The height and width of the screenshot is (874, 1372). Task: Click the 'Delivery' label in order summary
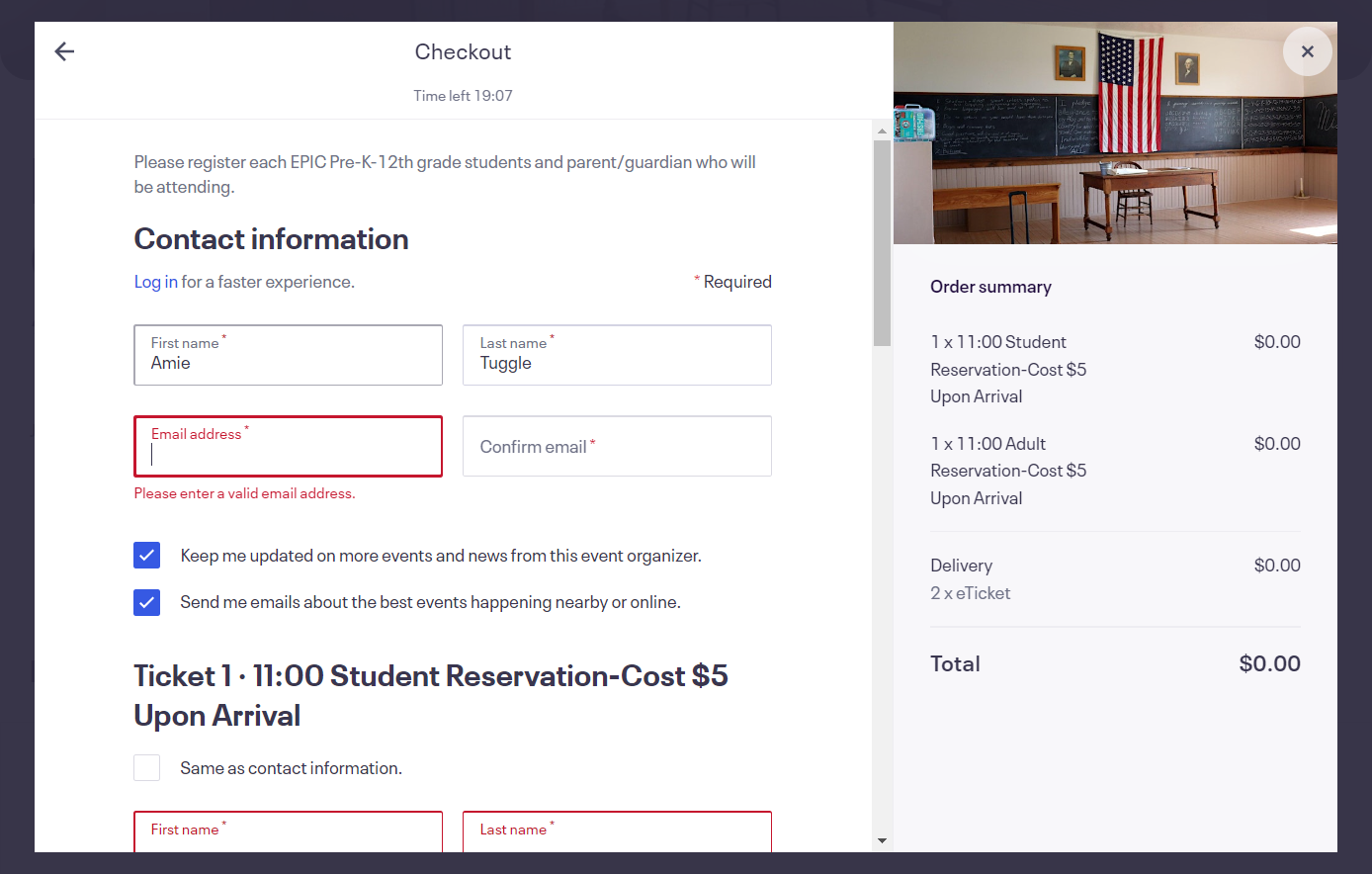[961, 566]
